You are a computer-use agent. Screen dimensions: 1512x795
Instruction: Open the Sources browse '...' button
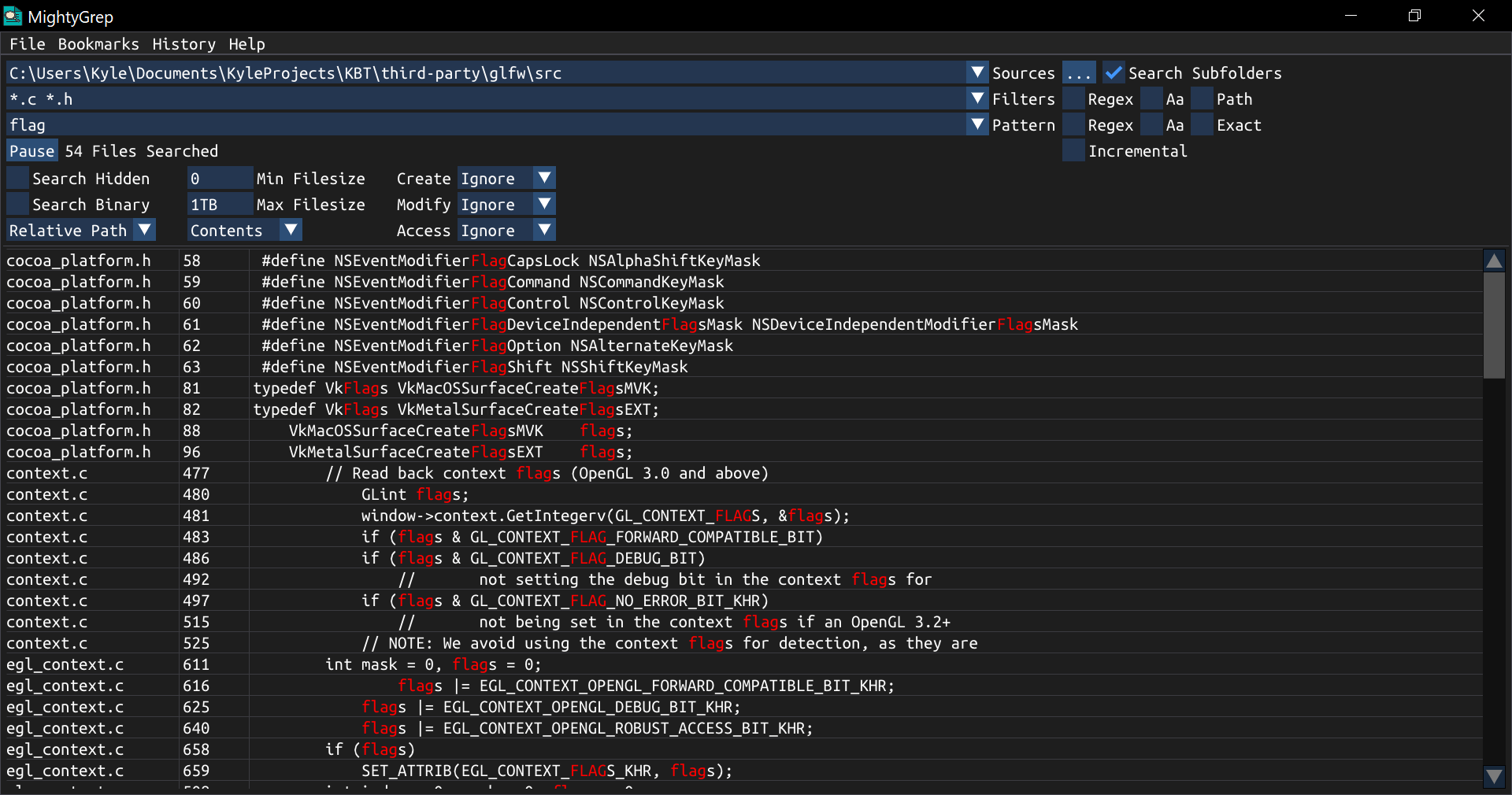tap(1079, 73)
